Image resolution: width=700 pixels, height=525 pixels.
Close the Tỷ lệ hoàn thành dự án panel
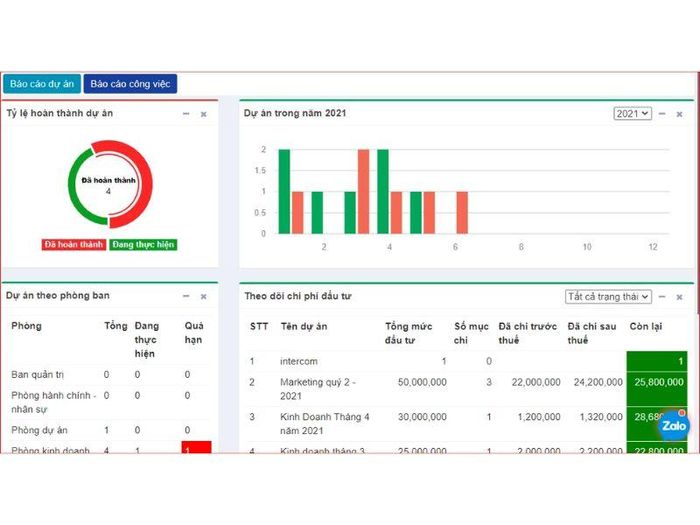(x=203, y=114)
